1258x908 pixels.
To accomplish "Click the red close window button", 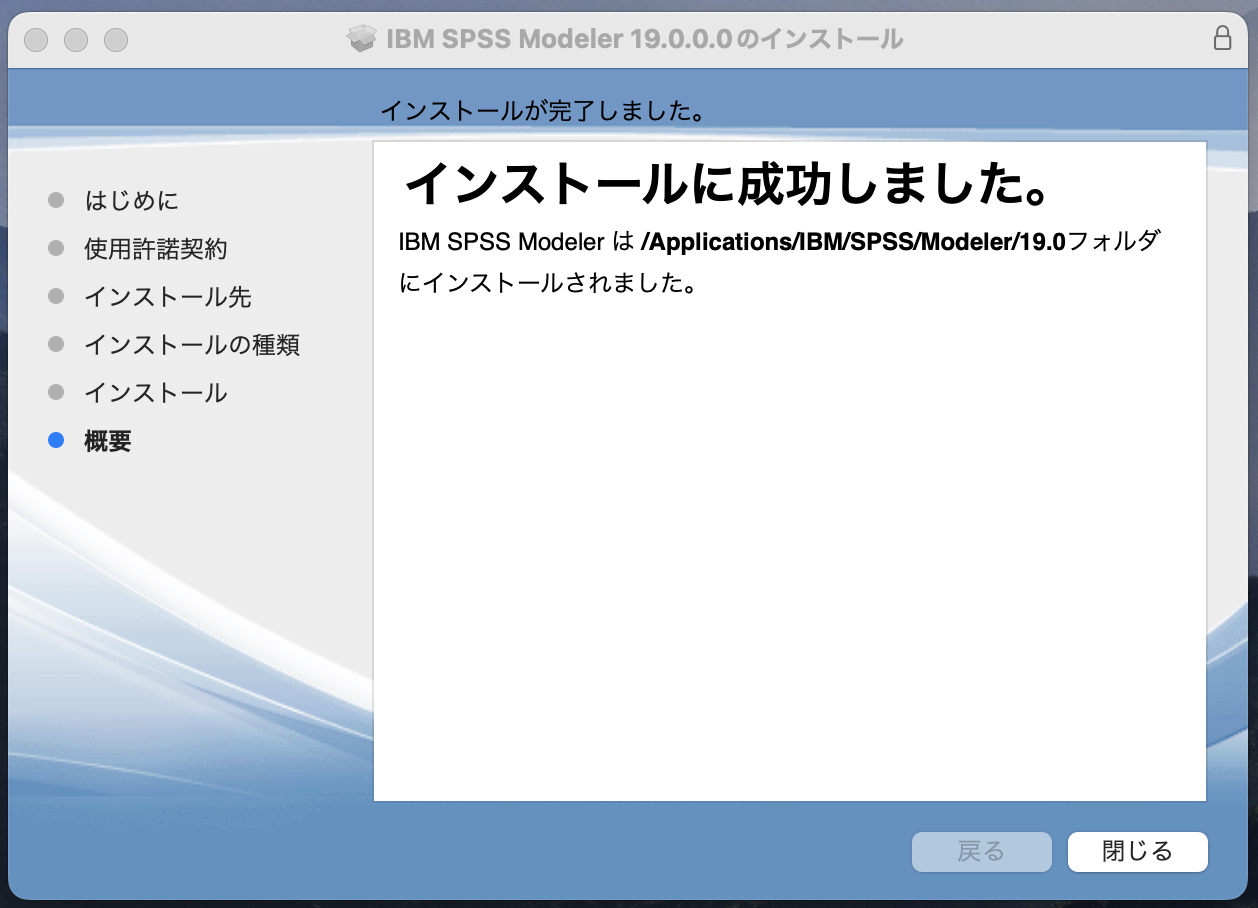I will pos(36,40).
